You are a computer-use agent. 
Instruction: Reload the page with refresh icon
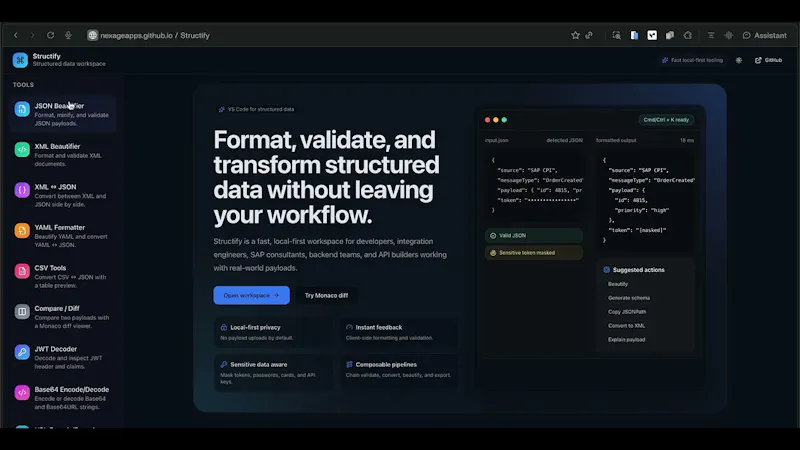click(x=50, y=35)
